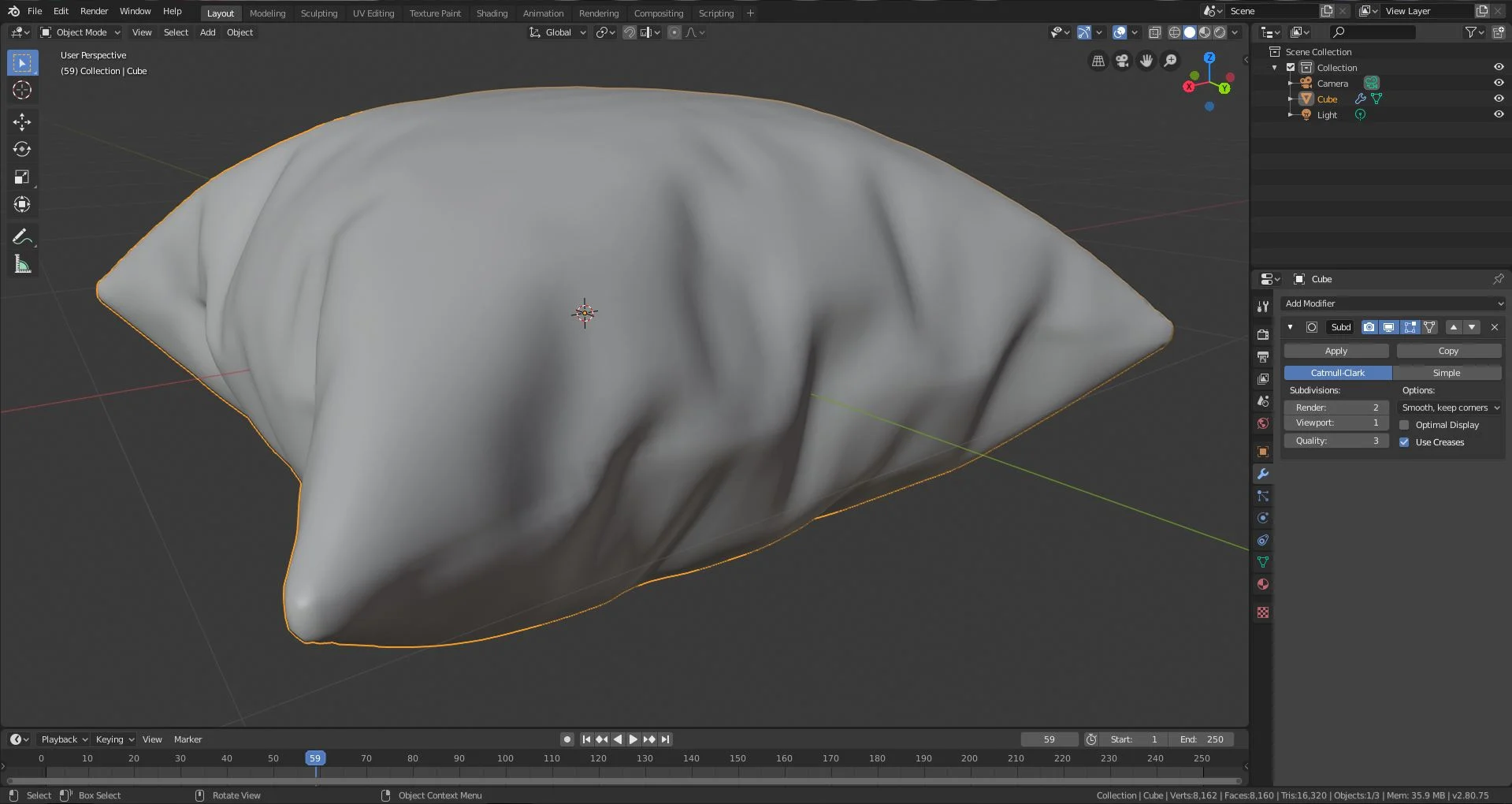The height and width of the screenshot is (804, 1512).
Task: Open the Particles properties tab
Action: click(x=1263, y=496)
